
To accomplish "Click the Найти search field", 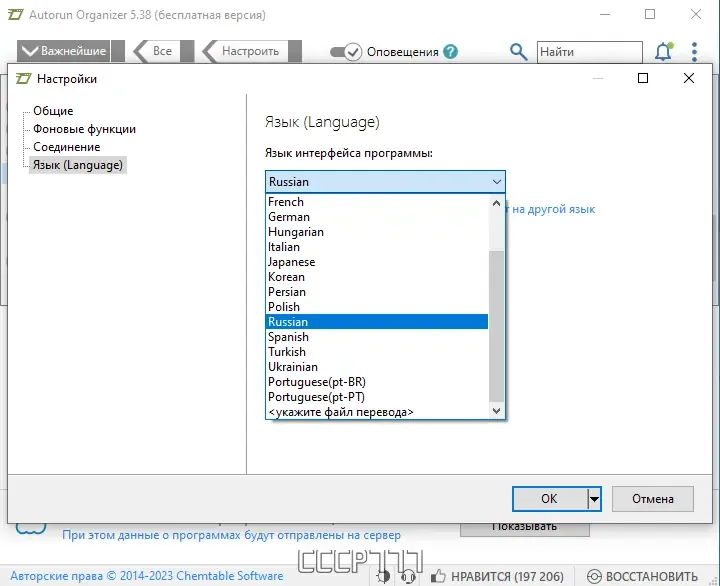I will [590, 51].
